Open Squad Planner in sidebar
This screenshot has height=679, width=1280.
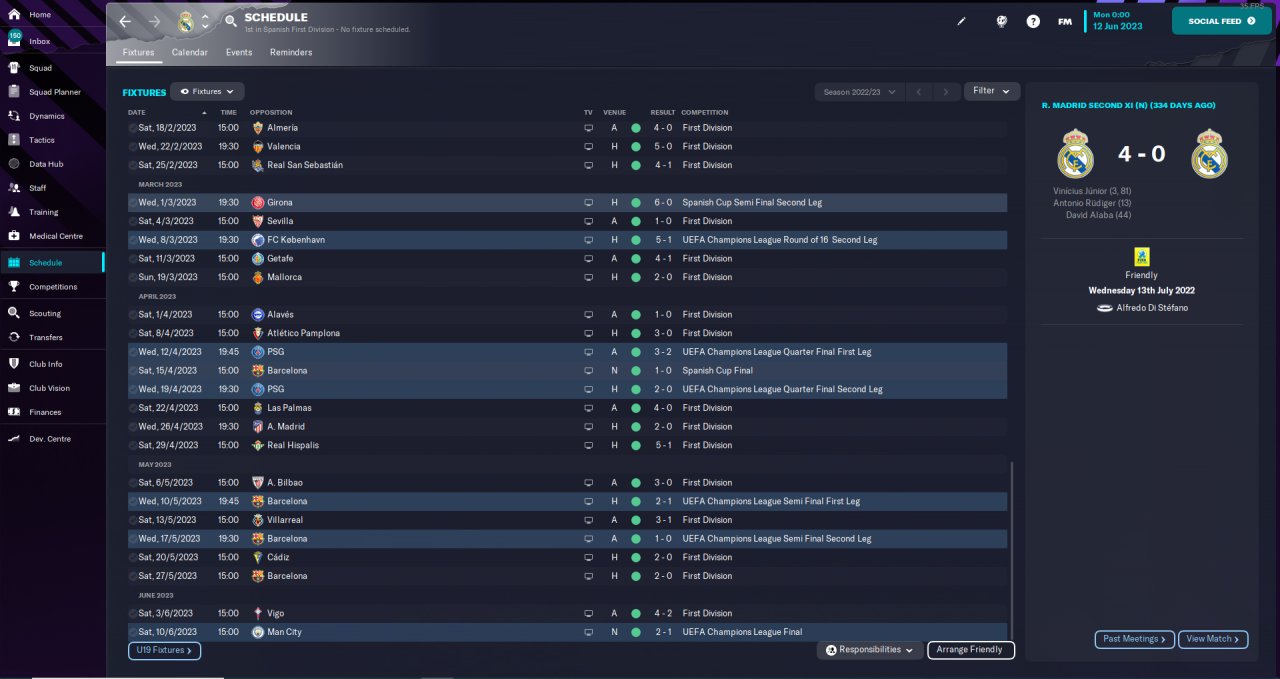click(52, 92)
